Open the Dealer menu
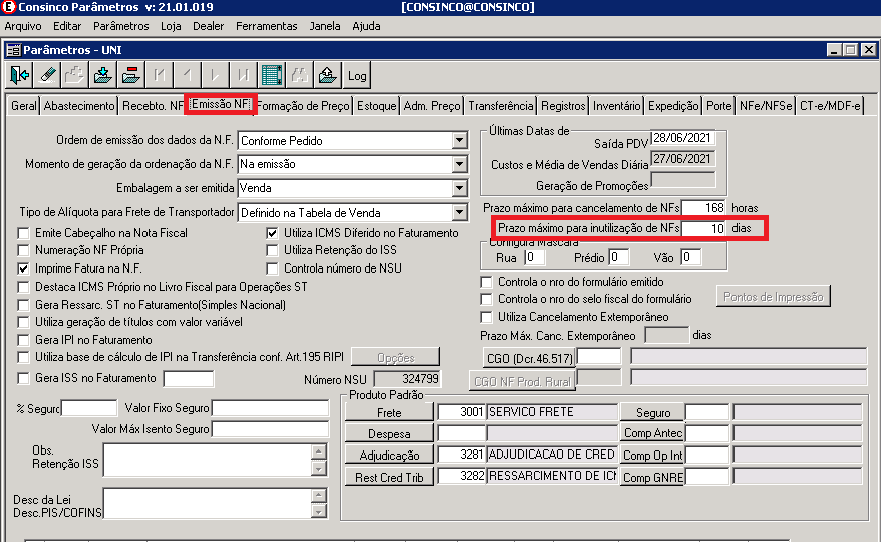The image size is (881, 542). tap(208, 26)
